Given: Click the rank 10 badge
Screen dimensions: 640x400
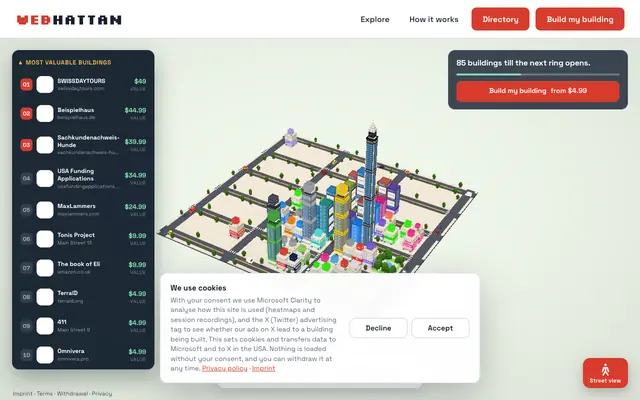Looking at the screenshot, I should point(27,355).
